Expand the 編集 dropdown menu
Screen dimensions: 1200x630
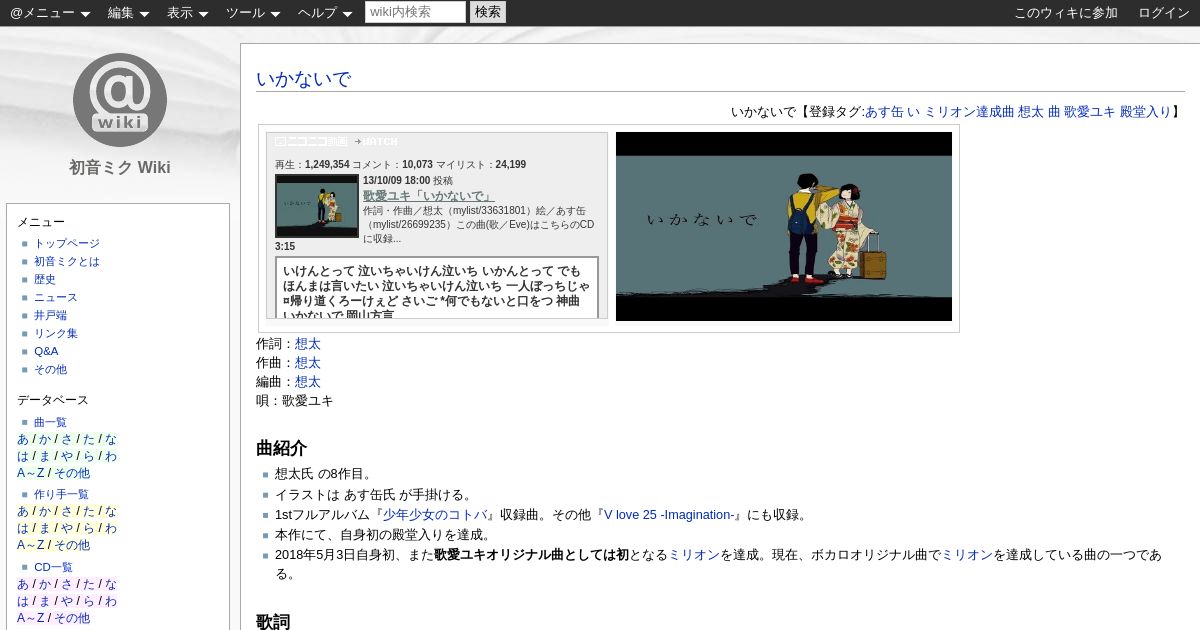click(x=128, y=13)
